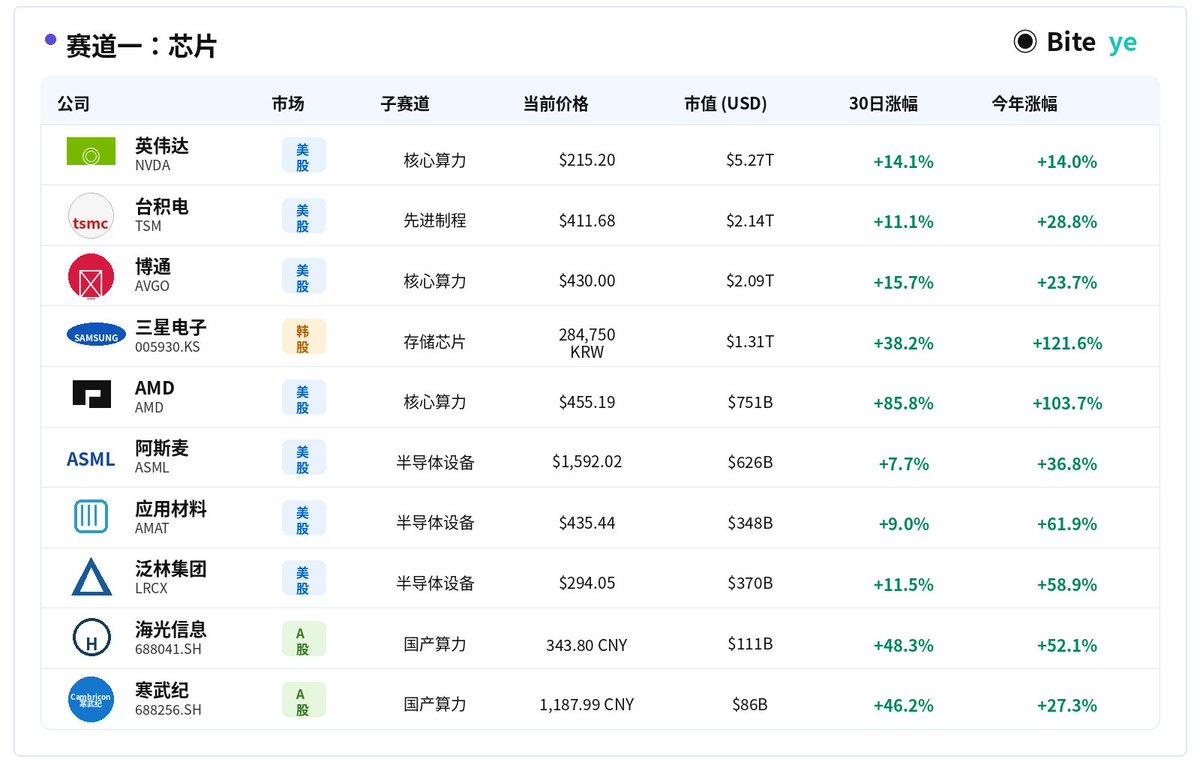Open the black AMD logo icon

coord(92,393)
